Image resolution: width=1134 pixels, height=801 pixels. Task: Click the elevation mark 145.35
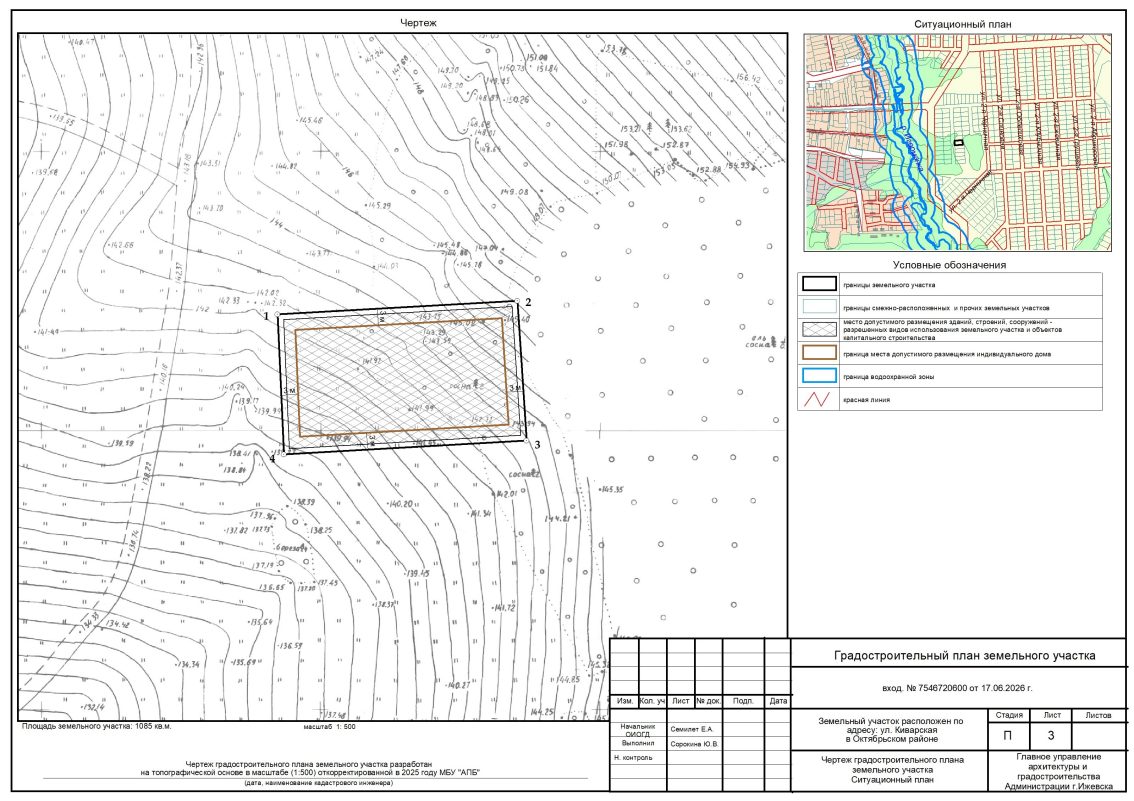click(x=611, y=489)
